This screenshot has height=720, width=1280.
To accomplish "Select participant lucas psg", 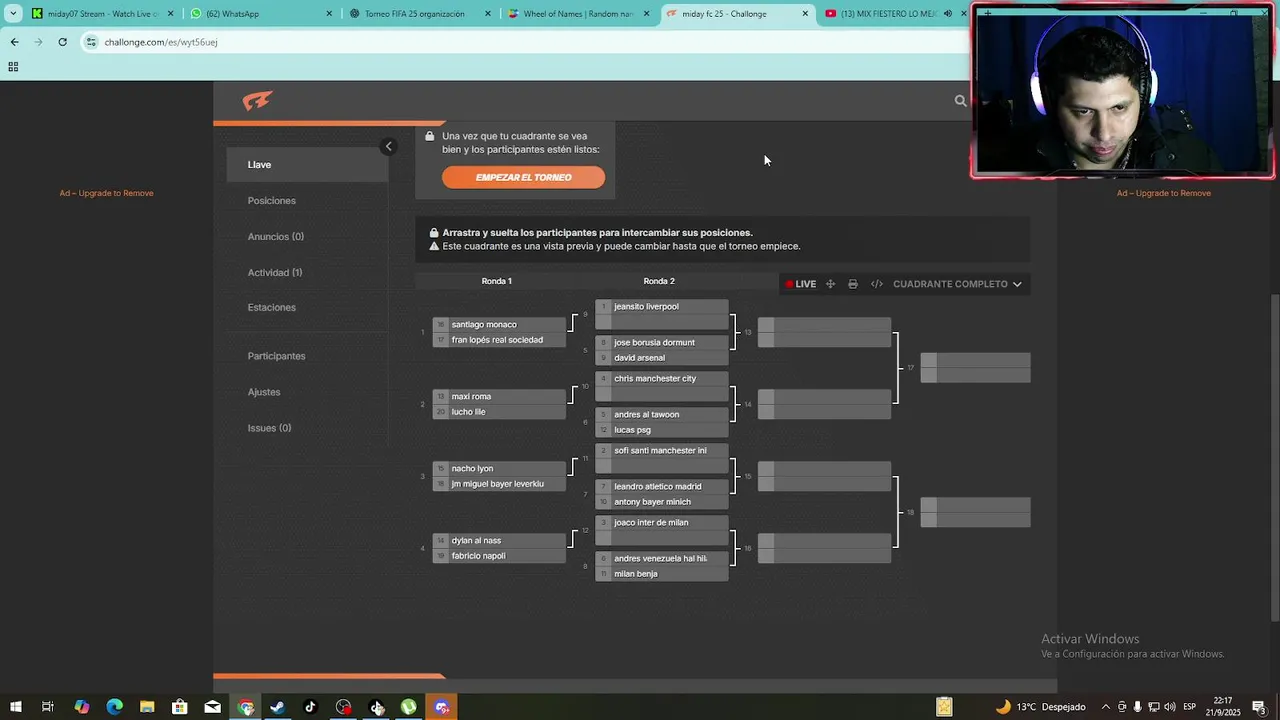I will (662, 430).
